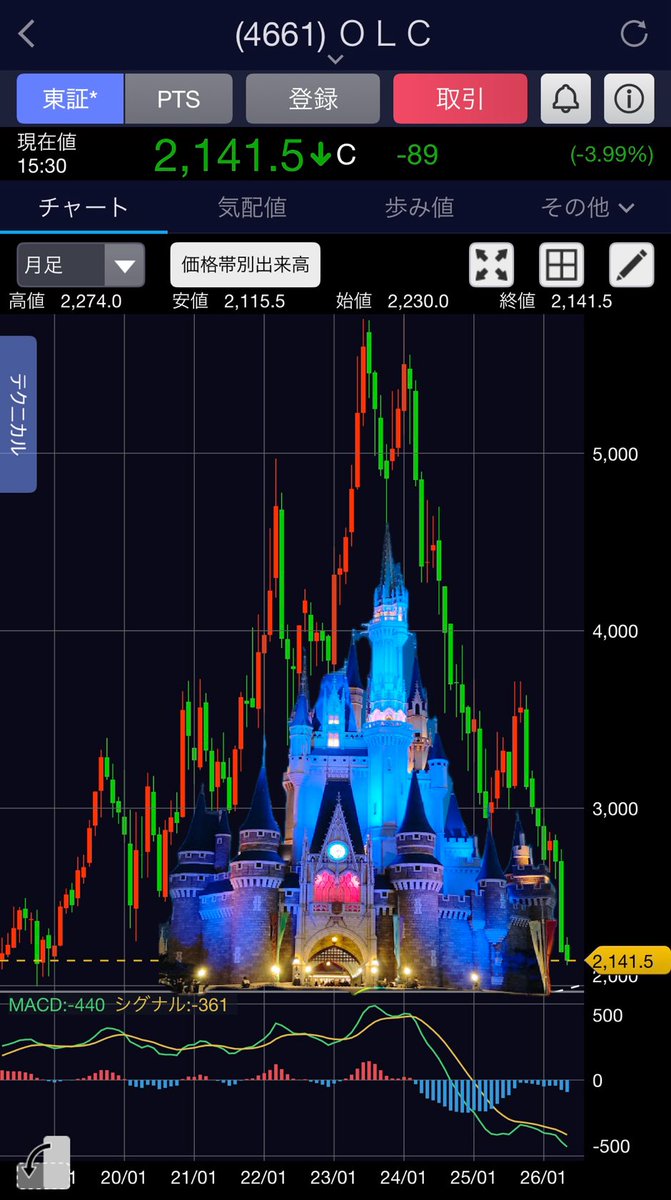Tap the rotate-screen icon at the bottom left

(44, 1163)
